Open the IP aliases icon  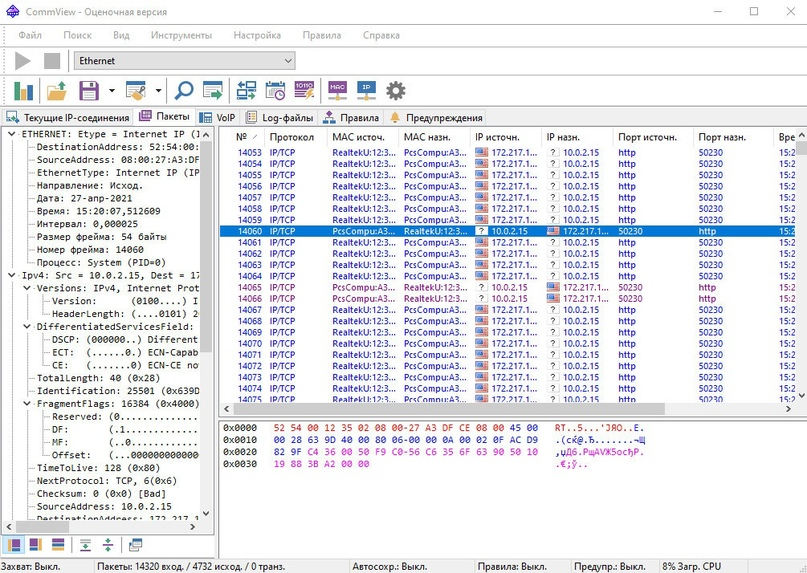[x=366, y=91]
